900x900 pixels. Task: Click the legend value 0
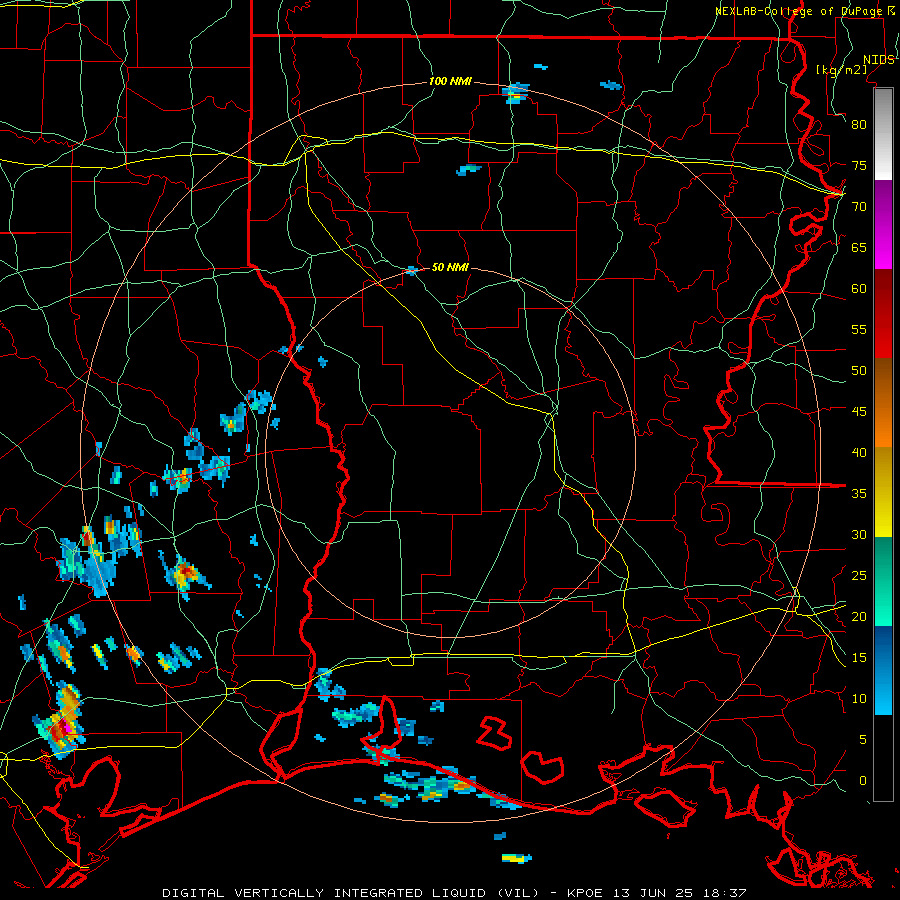[863, 781]
